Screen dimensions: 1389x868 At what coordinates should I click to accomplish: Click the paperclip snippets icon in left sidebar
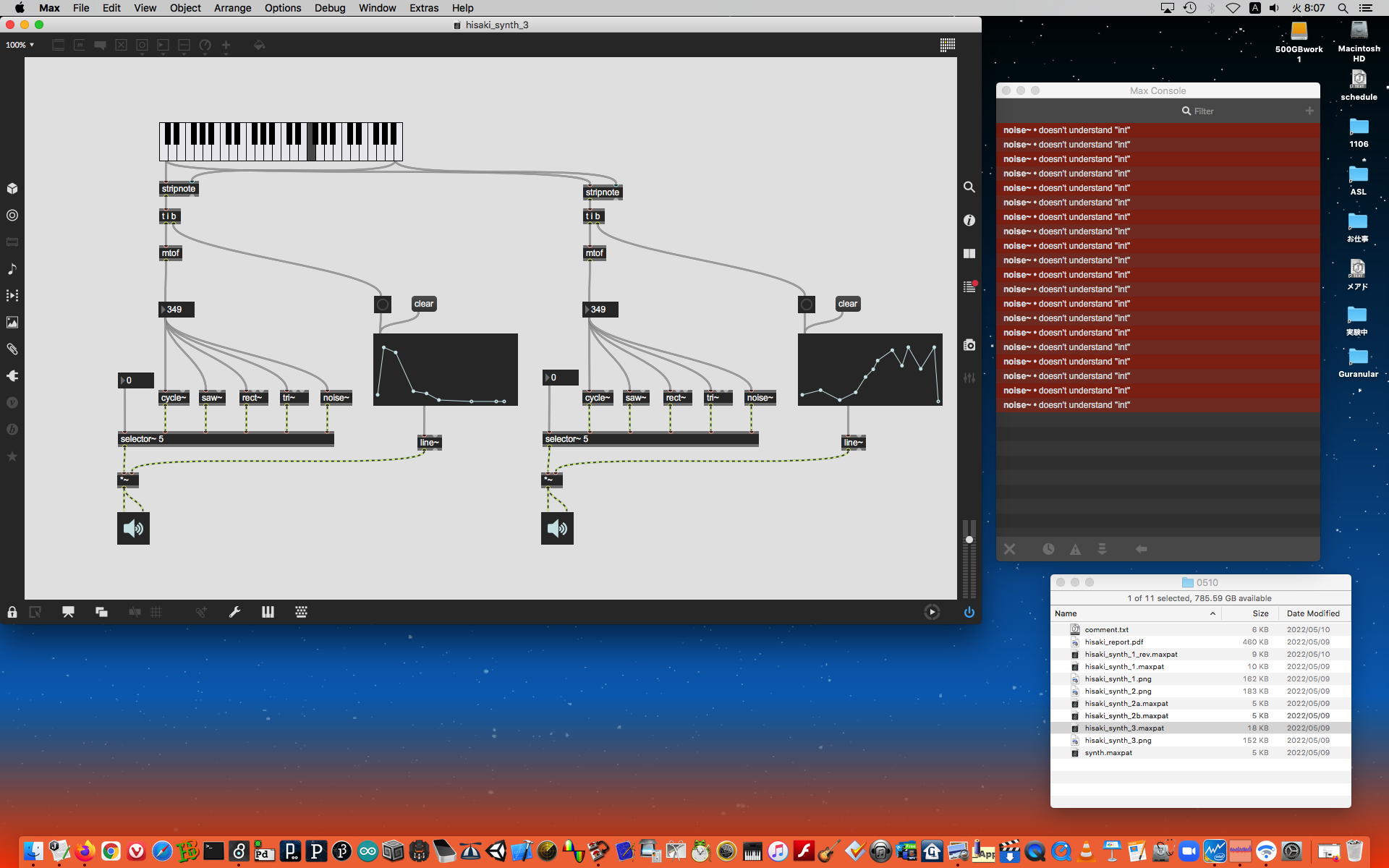(12, 349)
